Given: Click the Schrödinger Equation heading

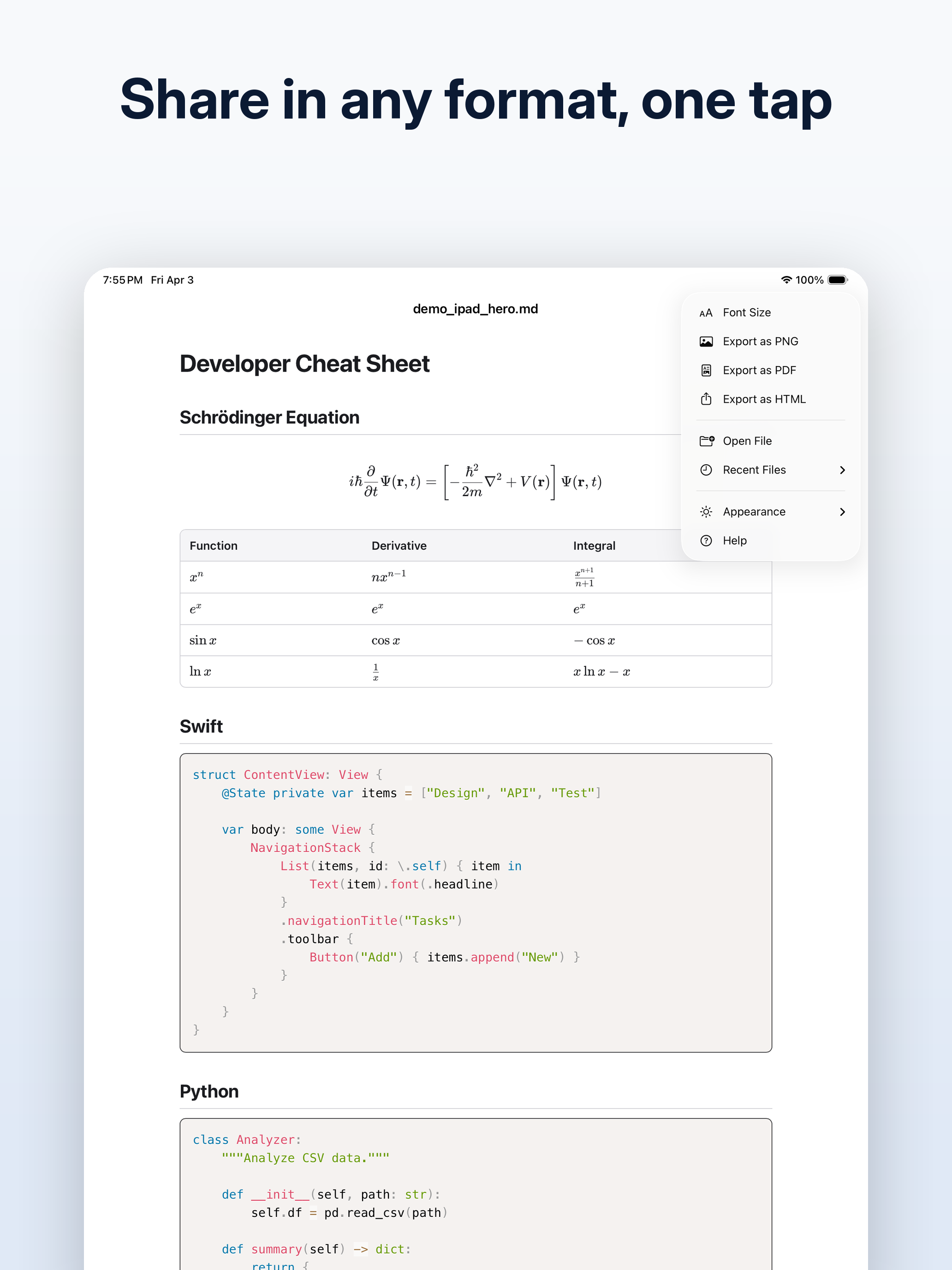Looking at the screenshot, I should point(269,417).
